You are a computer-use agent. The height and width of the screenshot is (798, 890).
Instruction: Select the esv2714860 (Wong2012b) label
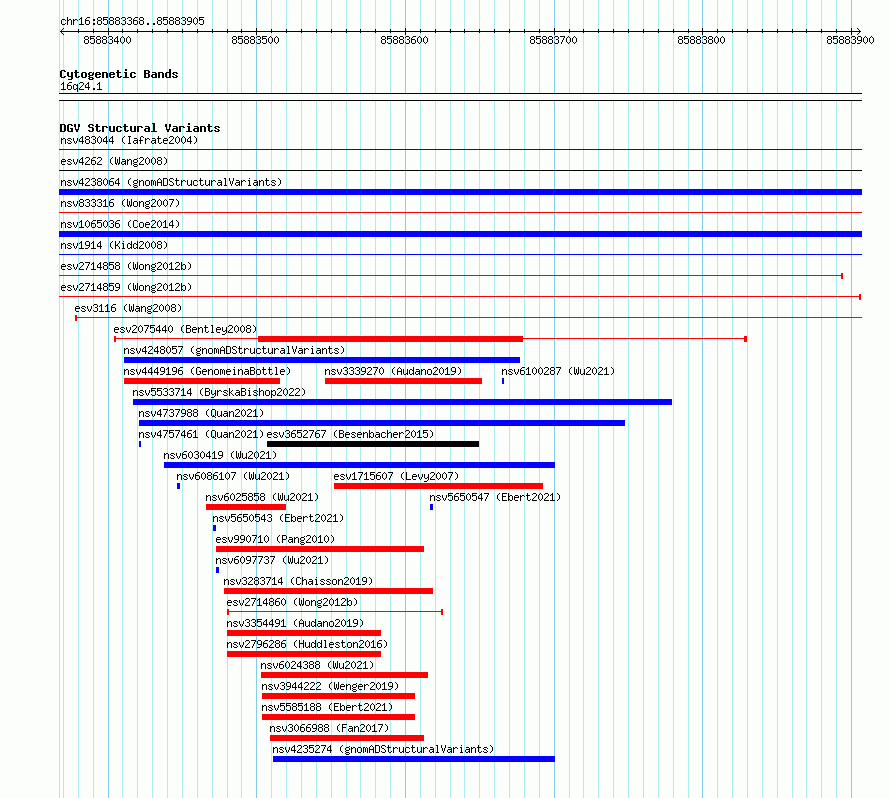click(292, 602)
